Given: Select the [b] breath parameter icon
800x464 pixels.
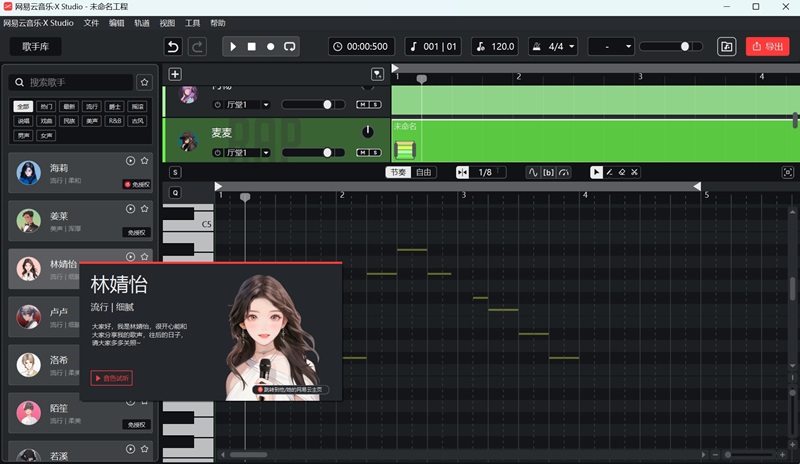Looking at the screenshot, I should (x=548, y=172).
